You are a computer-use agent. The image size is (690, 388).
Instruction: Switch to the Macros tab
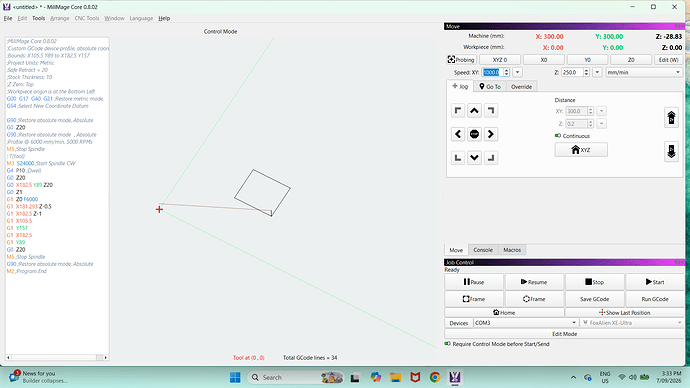[512, 250]
